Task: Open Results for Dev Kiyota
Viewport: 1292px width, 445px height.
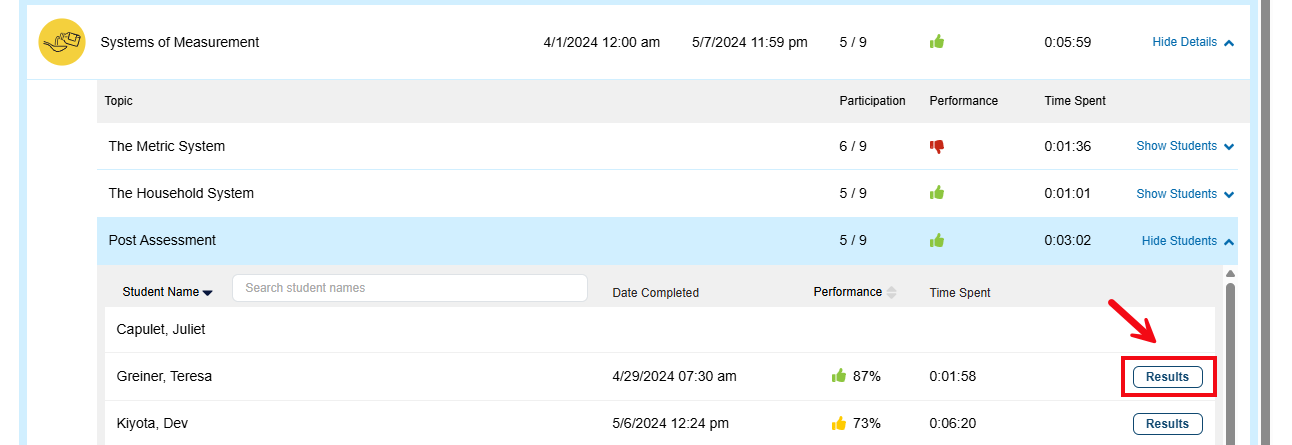Action: pyautogui.click(x=1167, y=424)
